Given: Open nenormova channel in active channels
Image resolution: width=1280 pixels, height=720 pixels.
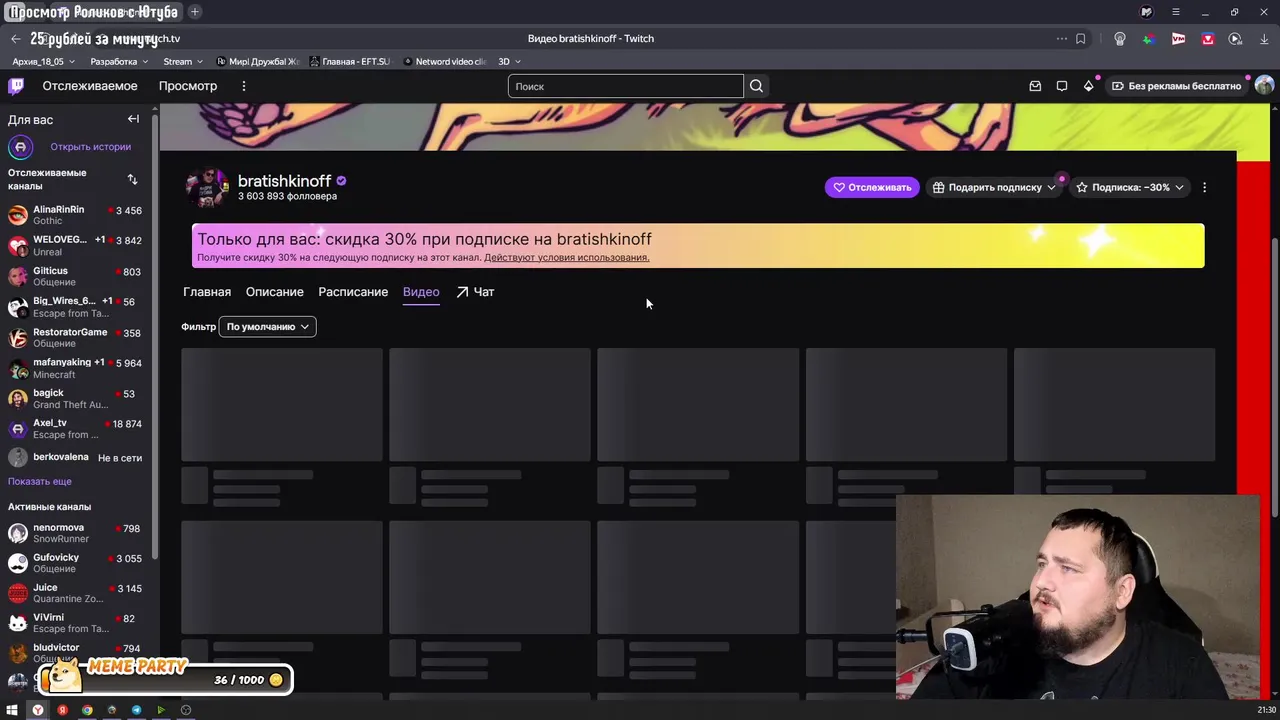Looking at the screenshot, I should pyautogui.click(x=75, y=533).
